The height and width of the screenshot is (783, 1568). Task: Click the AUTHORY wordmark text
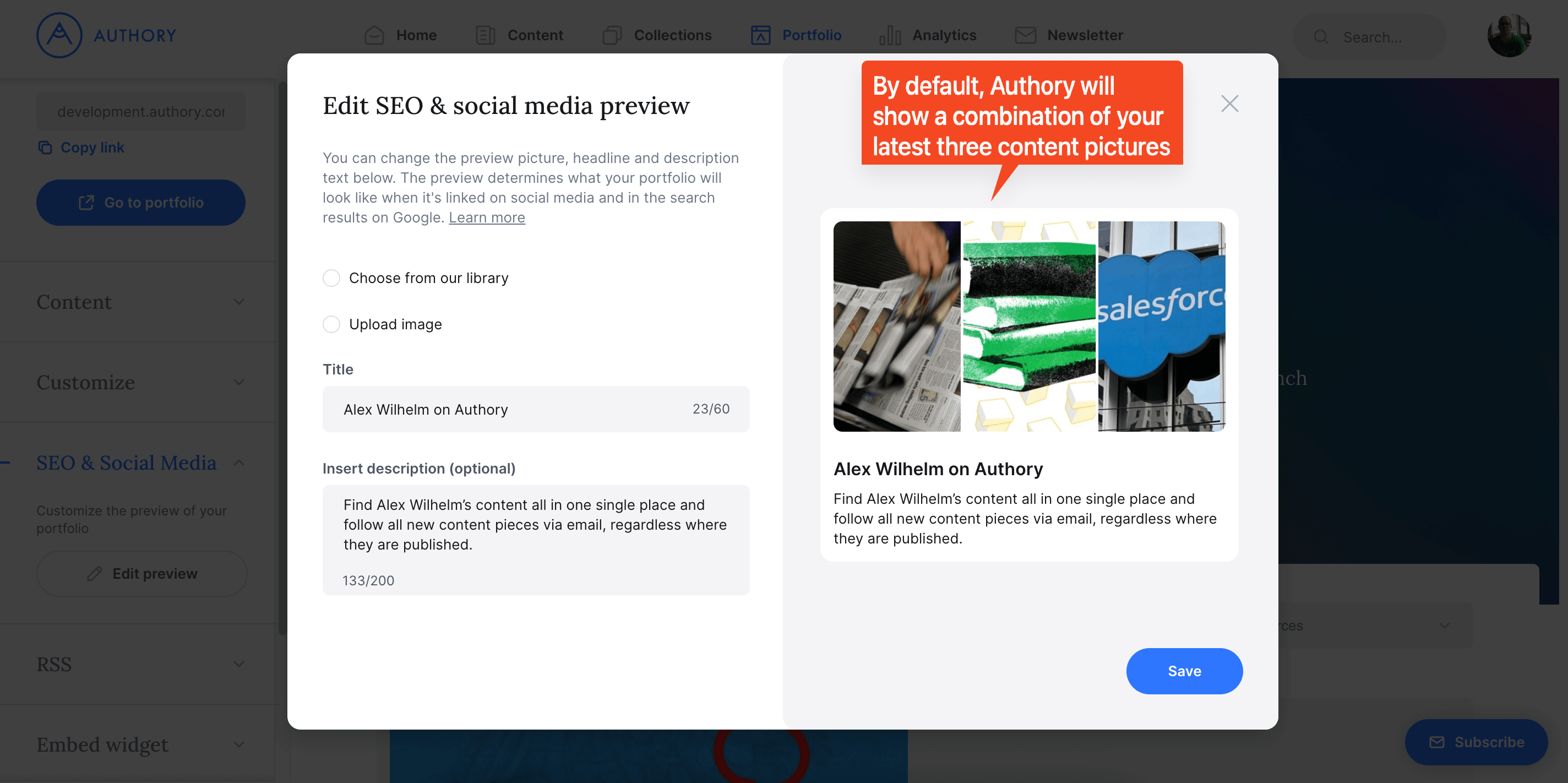(135, 35)
